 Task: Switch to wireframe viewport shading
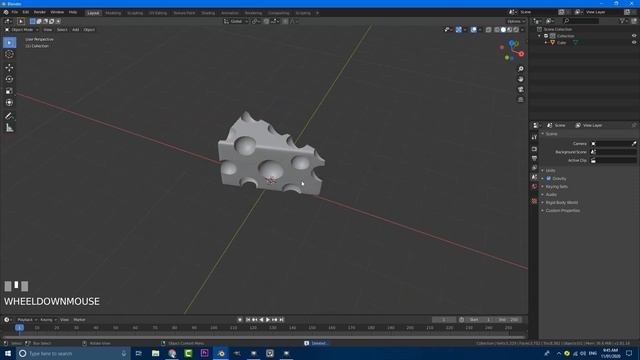pyautogui.click(x=497, y=30)
